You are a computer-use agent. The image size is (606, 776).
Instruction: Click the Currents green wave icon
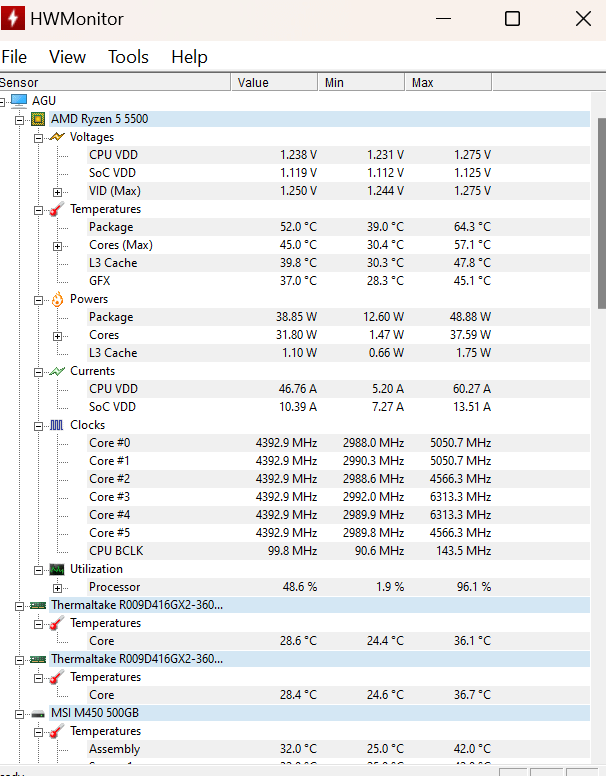(x=57, y=371)
